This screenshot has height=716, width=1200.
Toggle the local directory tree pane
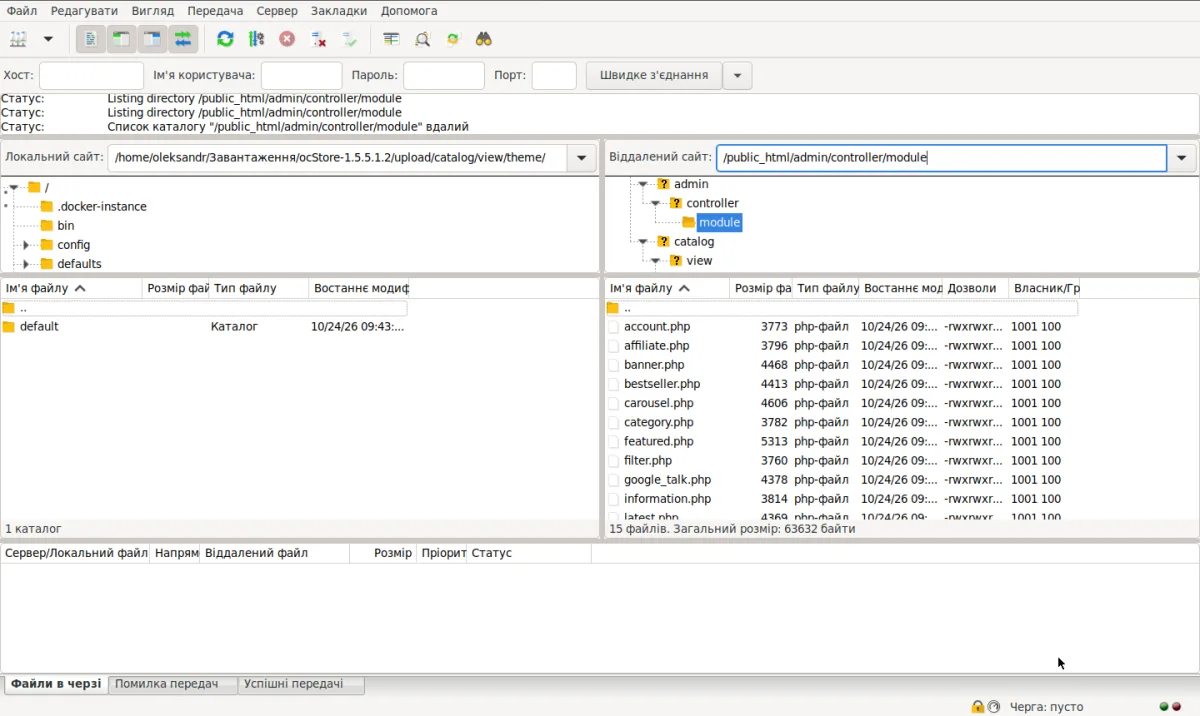[121, 39]
